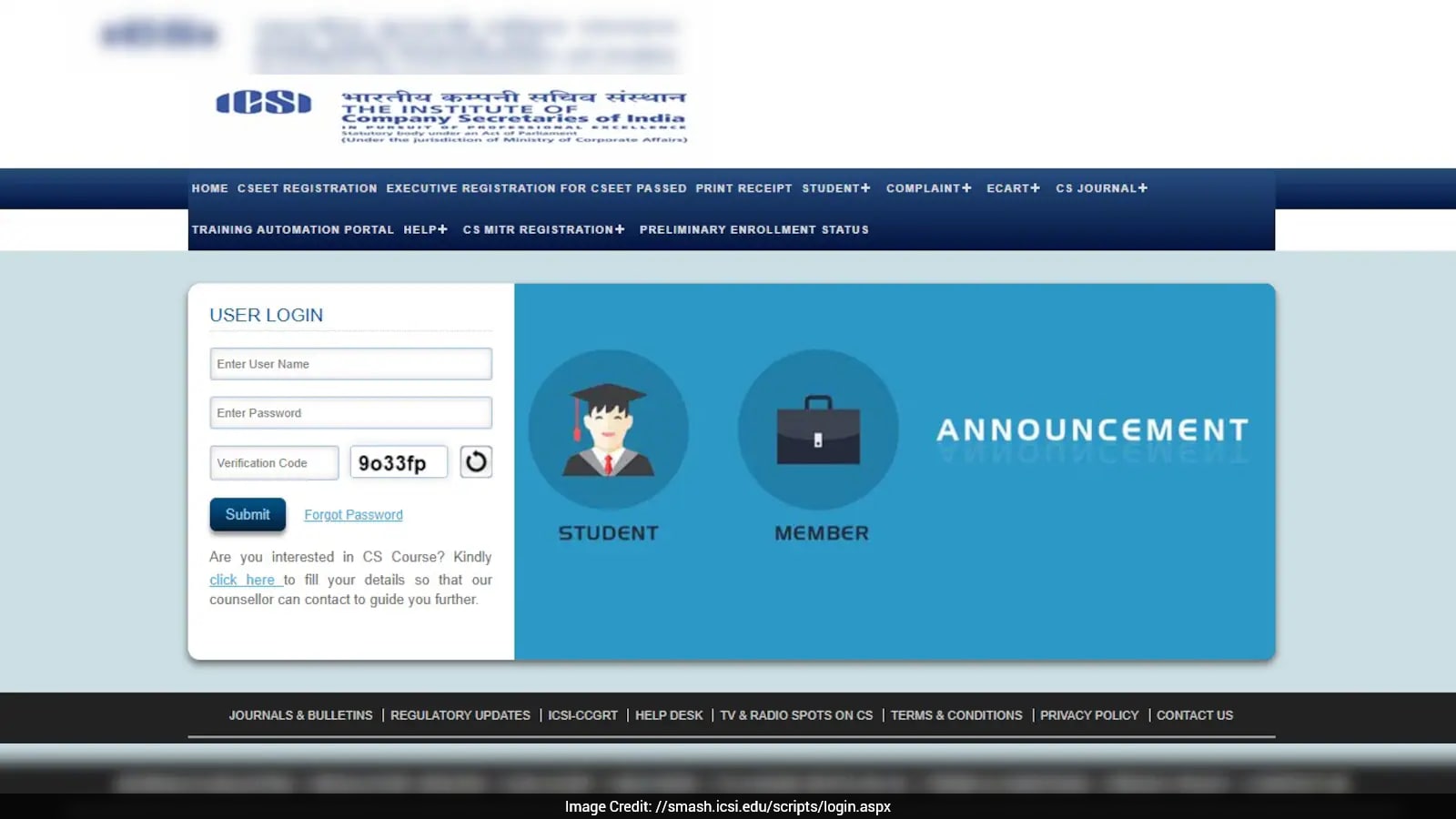
Task: Click the ICSI logo in the header
Action: [264, 103]
